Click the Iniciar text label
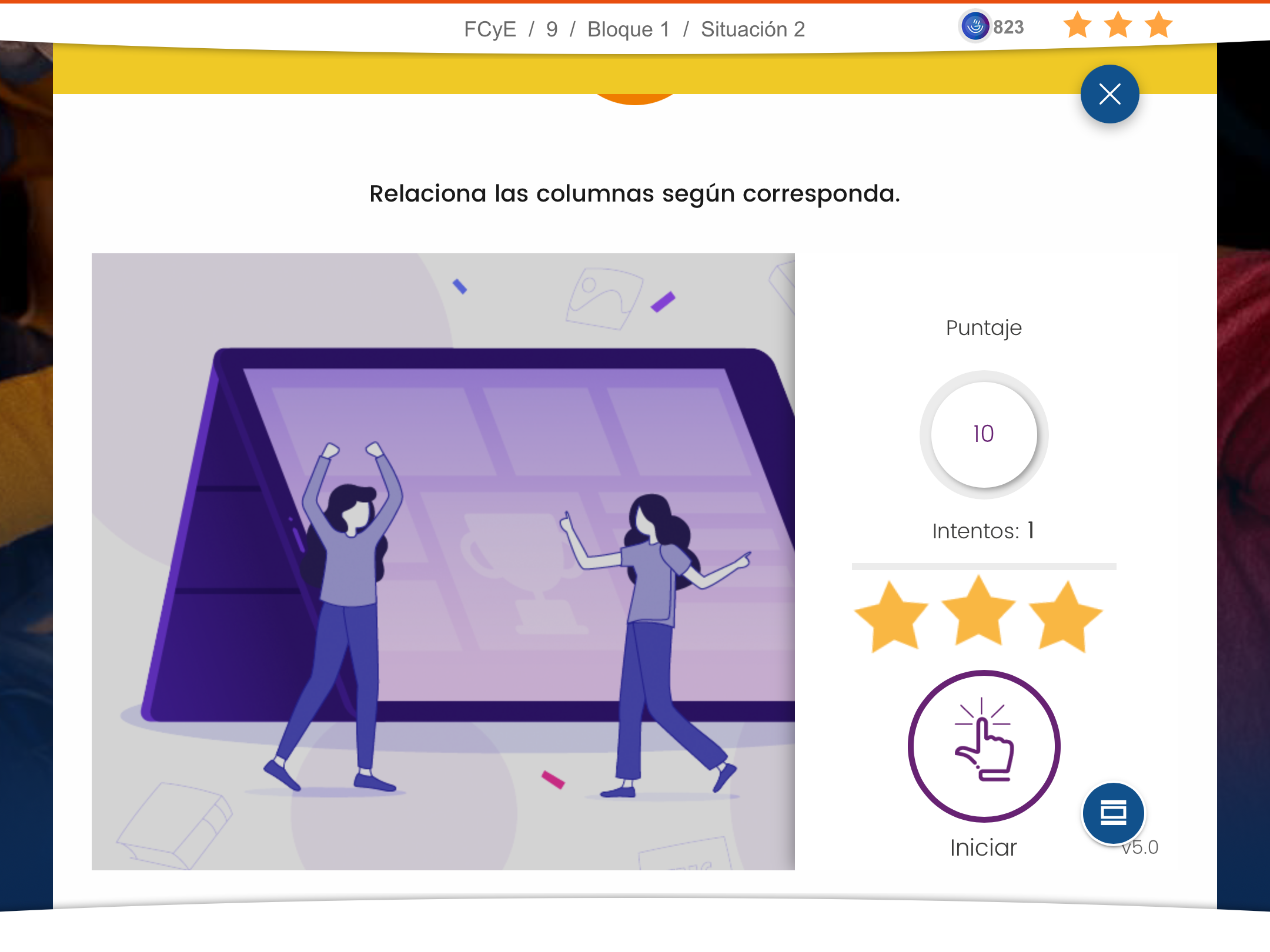 tap(984, 847)
